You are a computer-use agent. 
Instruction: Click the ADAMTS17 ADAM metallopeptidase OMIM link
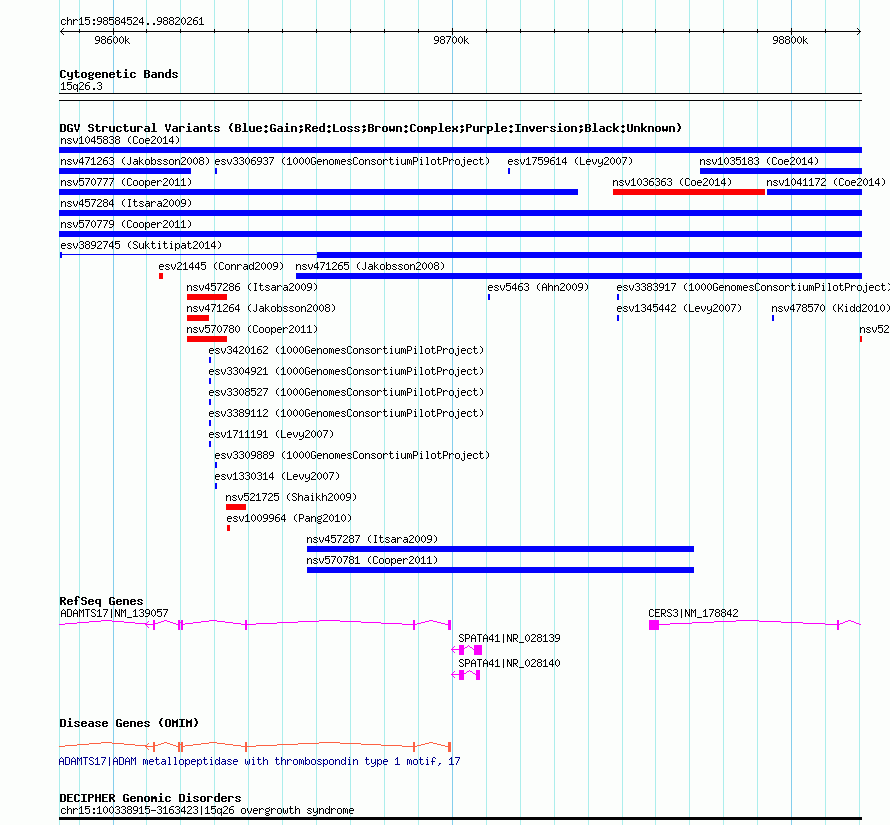coord(259,761)
